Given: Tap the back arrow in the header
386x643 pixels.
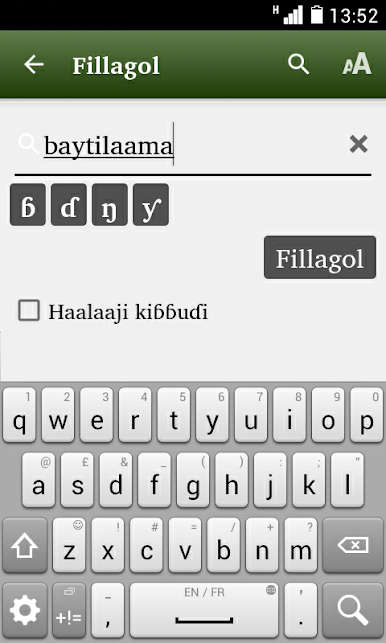Looking at the screenshot, I should [x=34, y=65].
